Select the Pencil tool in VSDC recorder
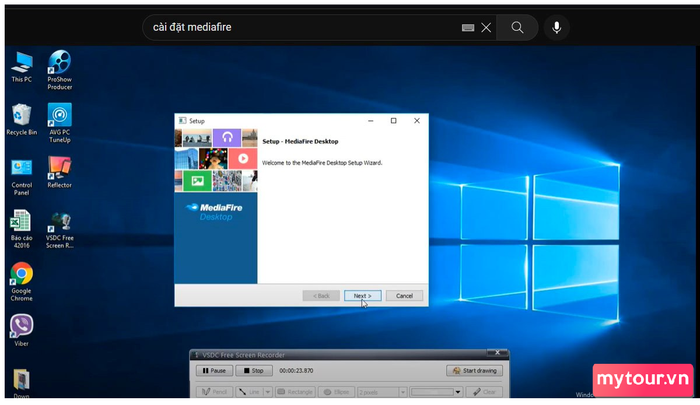This screenshot has height=405, width=700. [214, 392]
